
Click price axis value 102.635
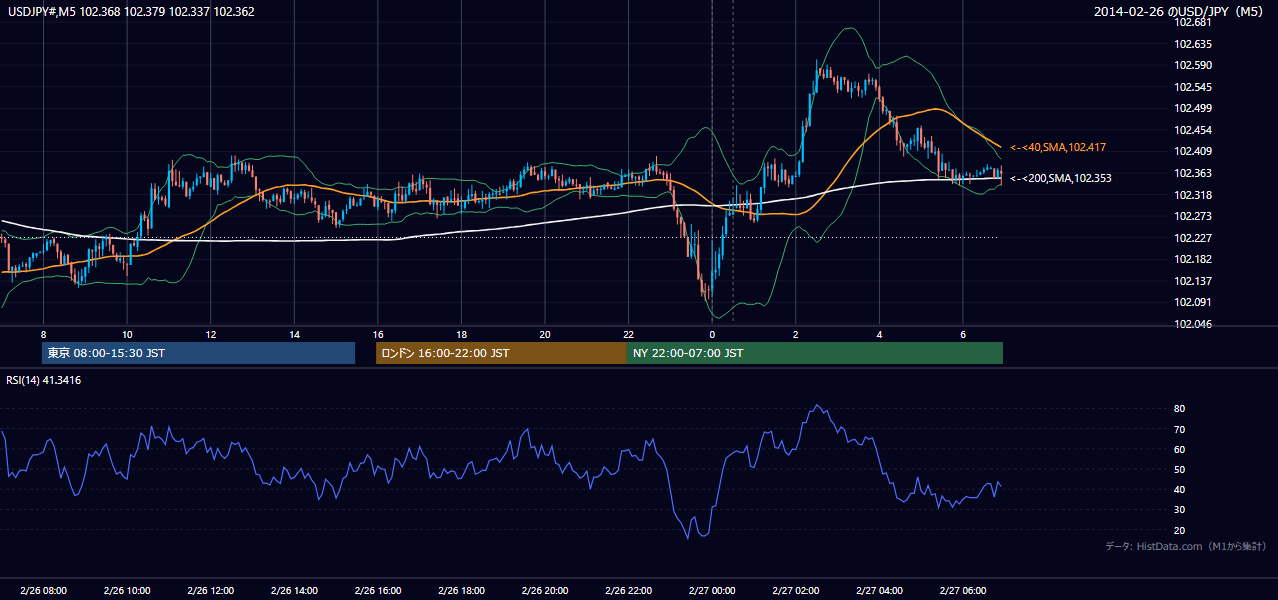pyautogui.click(x=1192, y=44)
